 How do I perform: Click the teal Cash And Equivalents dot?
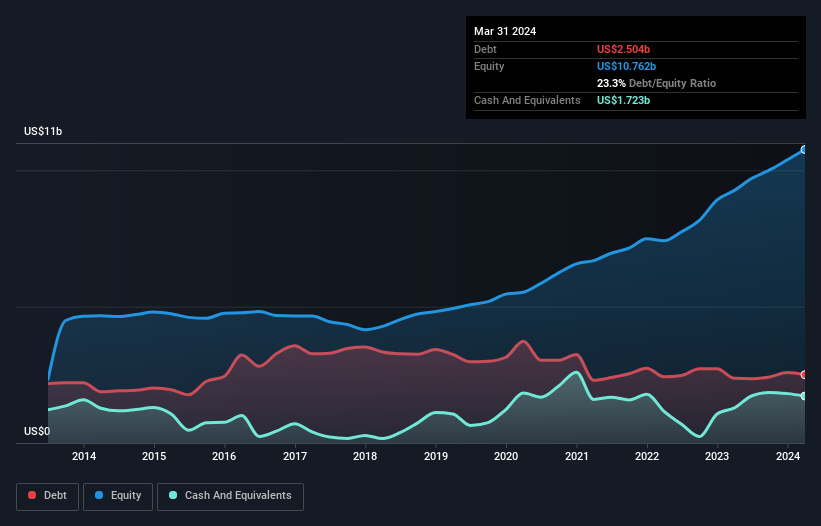tap(173, 495)
